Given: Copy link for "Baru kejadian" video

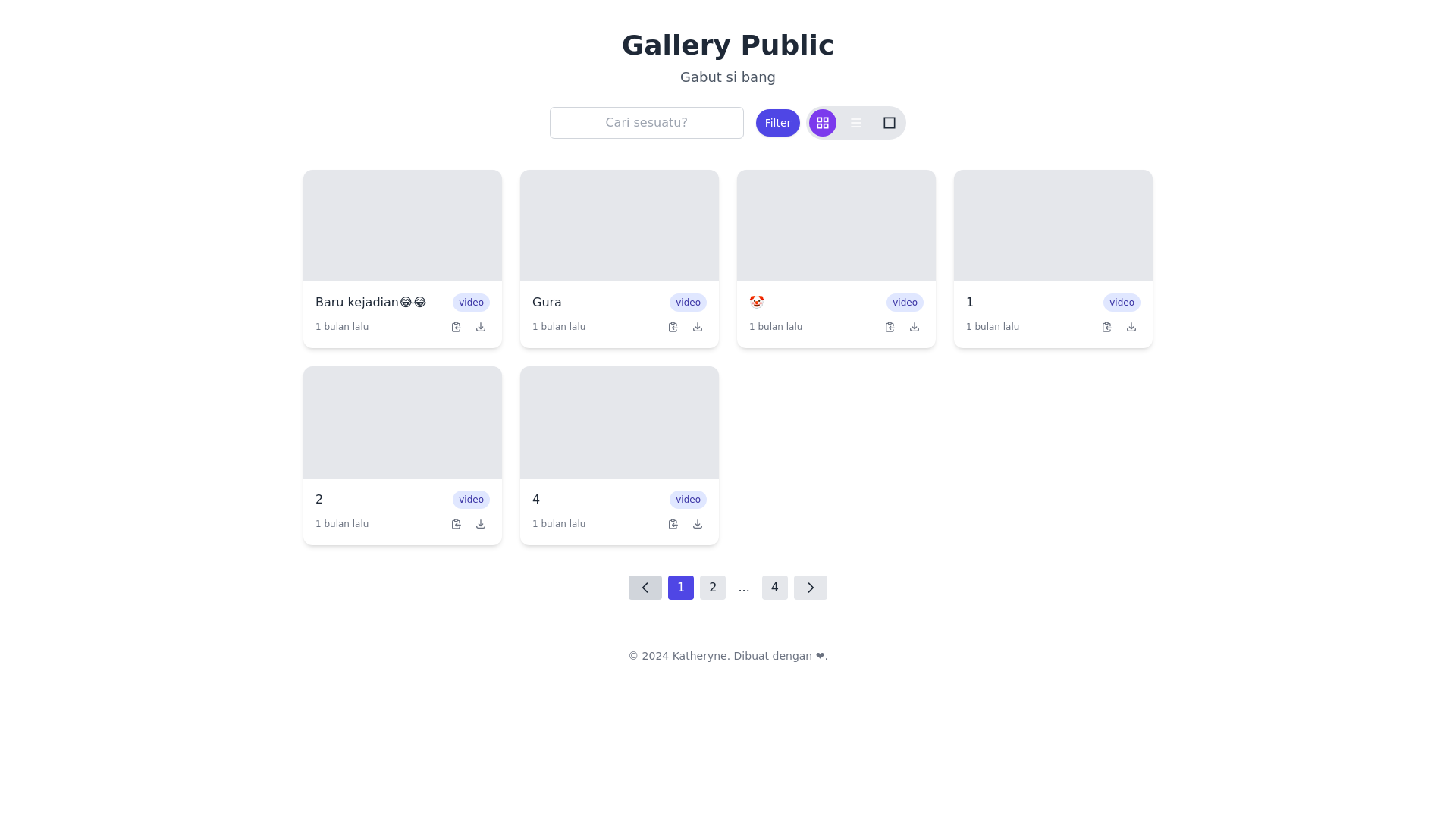Looking at the screenshot, I should [x=456, y=326].
